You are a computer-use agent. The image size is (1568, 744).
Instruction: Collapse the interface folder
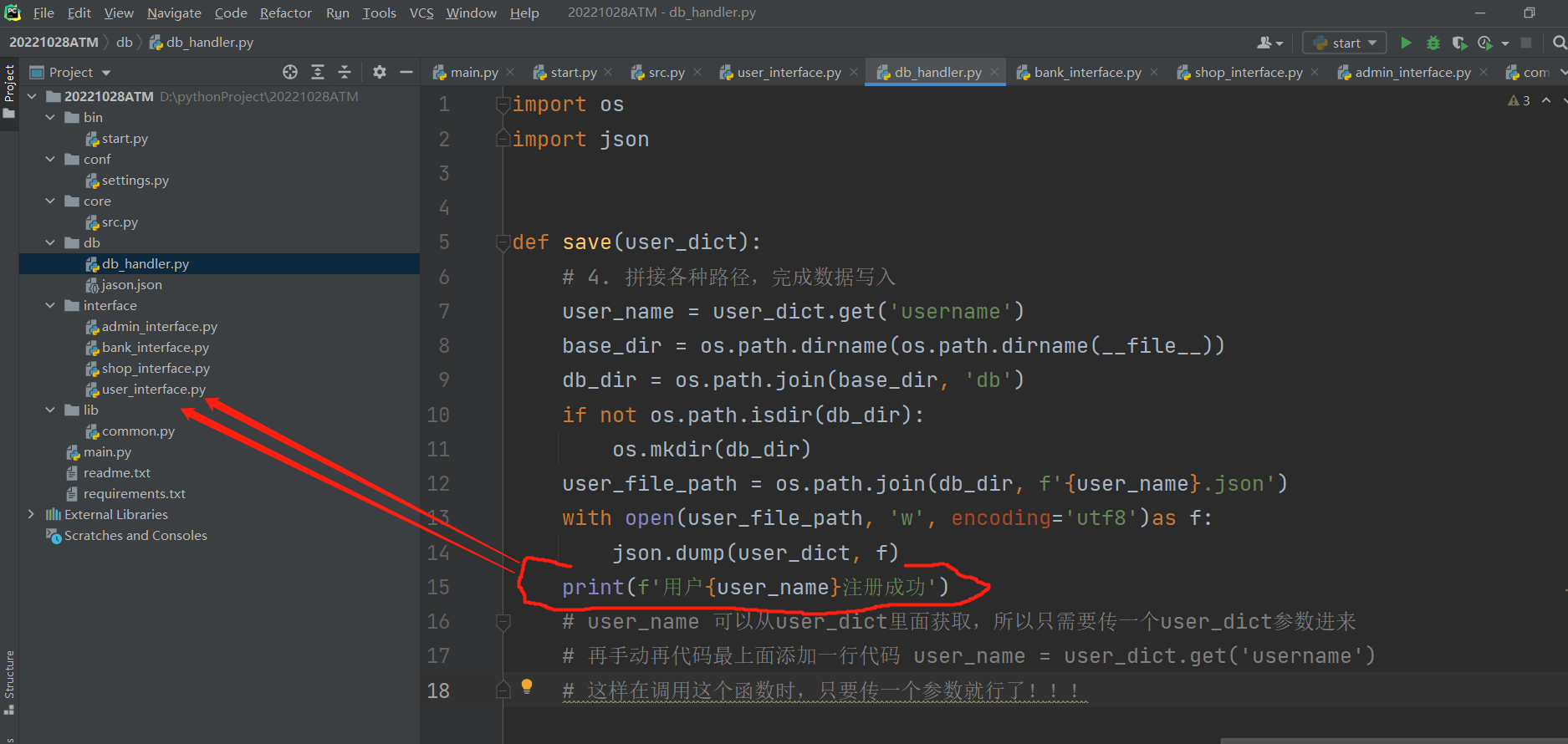[50, 305]
